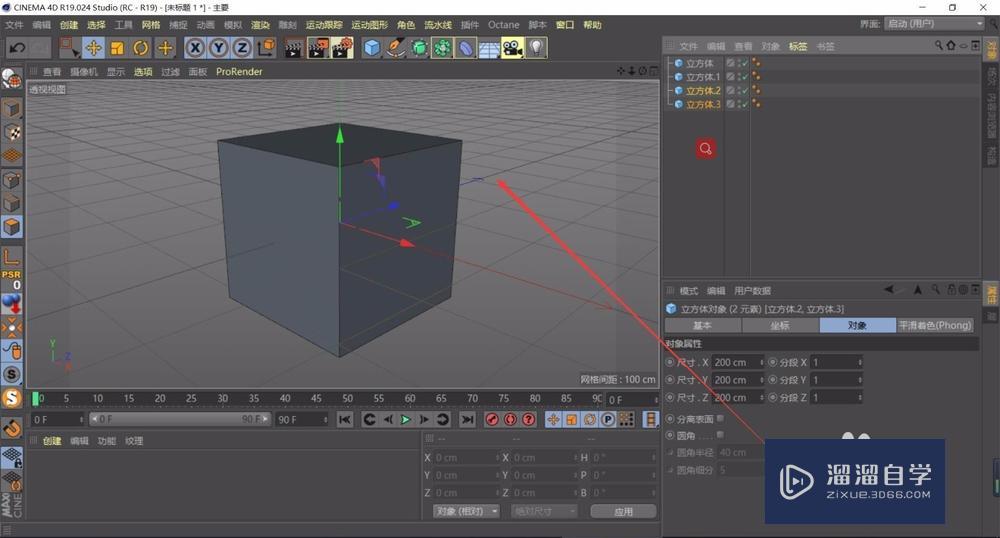Screen dimensions: 1000x538
Task: Render the active view
Action: pyautogui.click(x=293, y=48)
